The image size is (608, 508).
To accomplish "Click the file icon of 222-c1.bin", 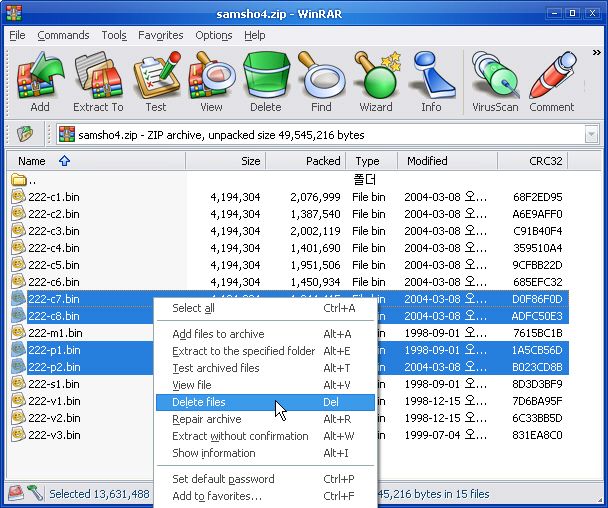I will coord(18,197).
